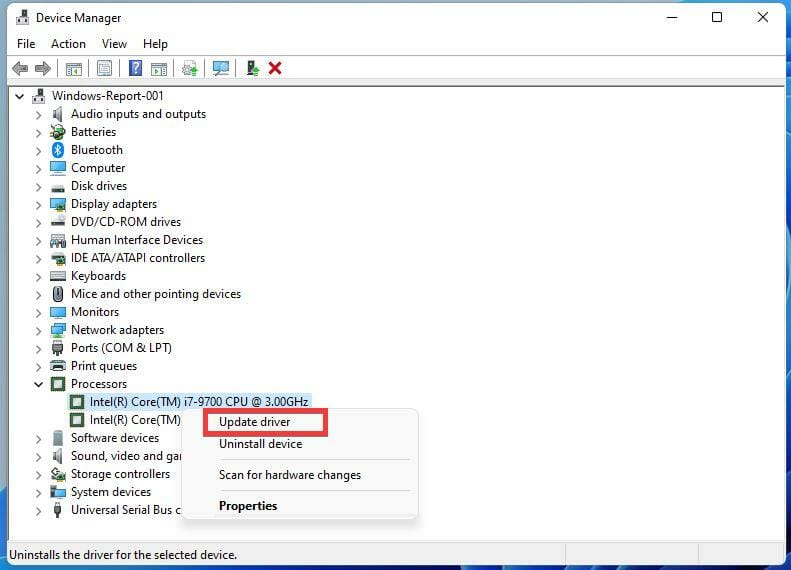Click the Add/enable device toolbar icon

click(x=252, y=68)
